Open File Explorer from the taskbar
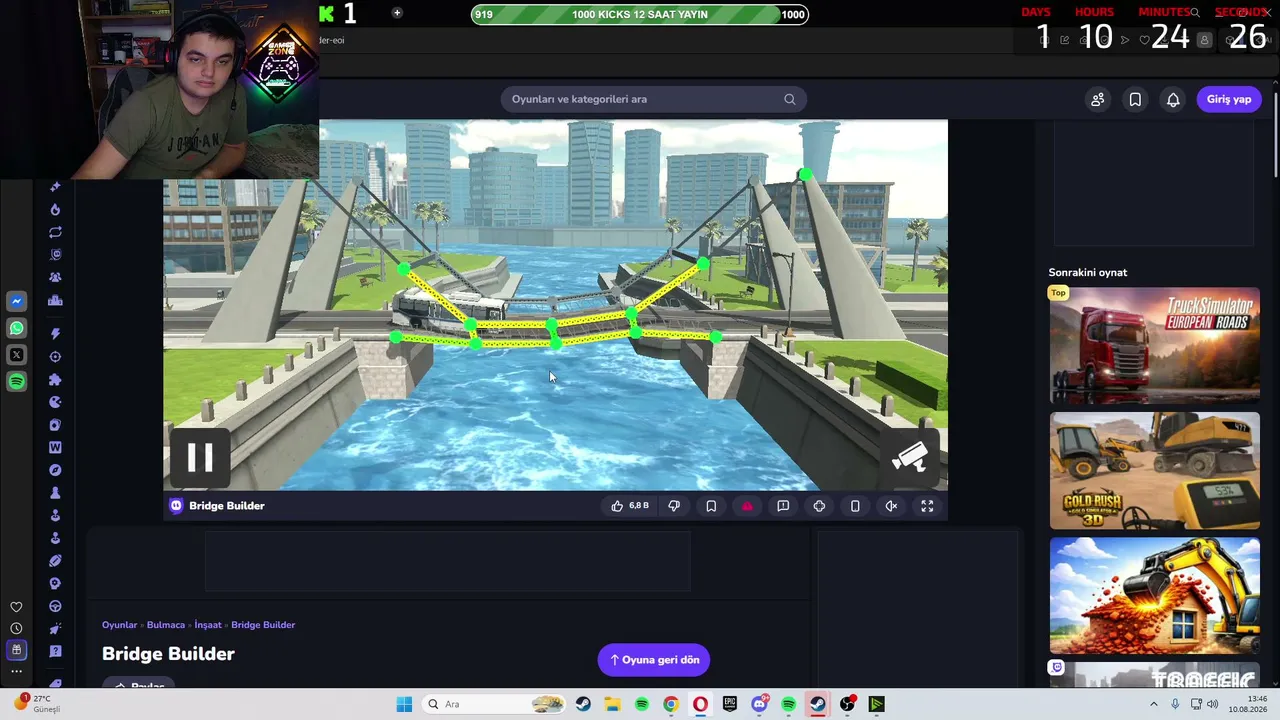Viewport: 1280px width, 720px height. tap(612, 704)
